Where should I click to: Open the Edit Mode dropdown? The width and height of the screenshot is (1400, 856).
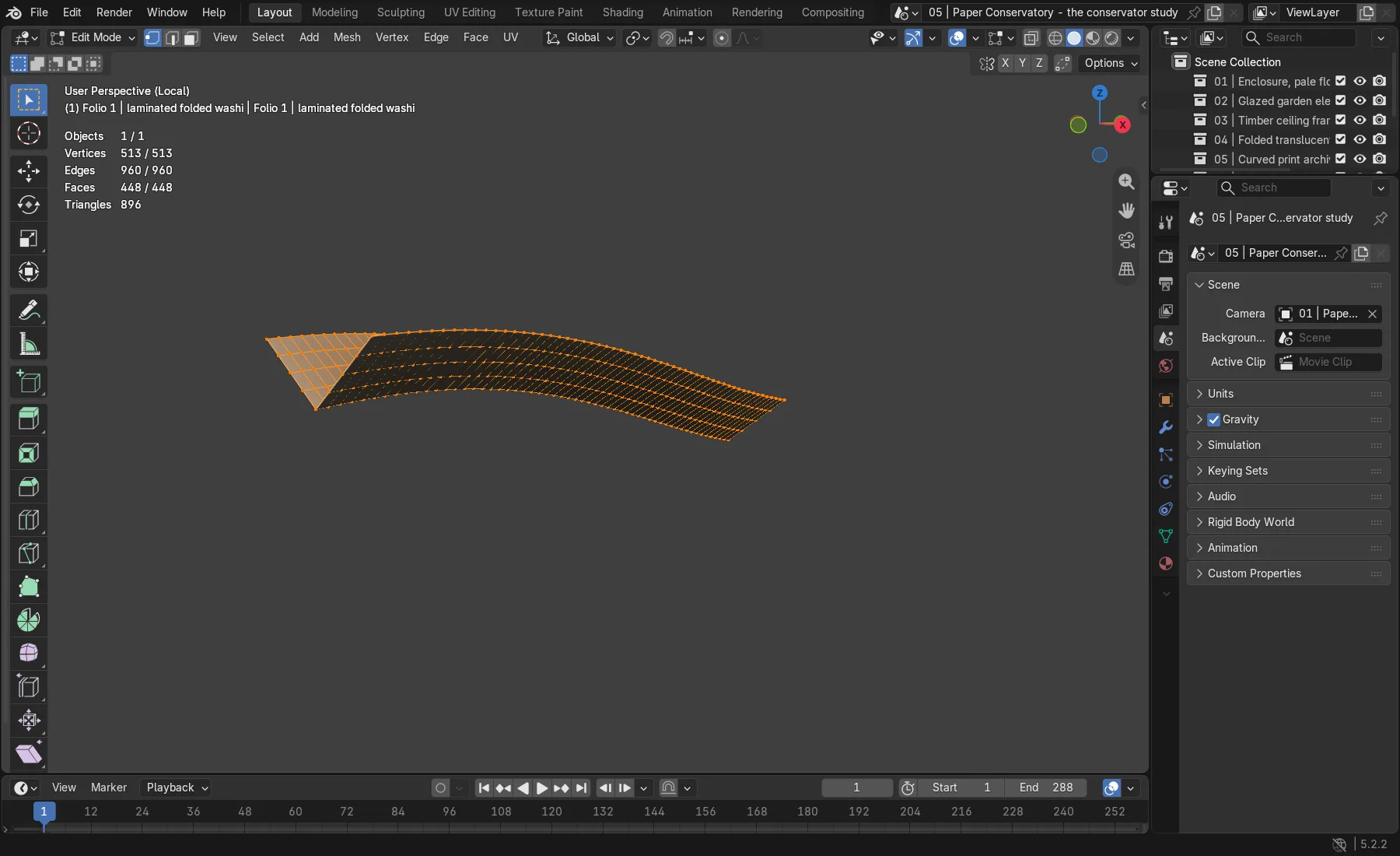pyautogui.click(x=92, y=37)
